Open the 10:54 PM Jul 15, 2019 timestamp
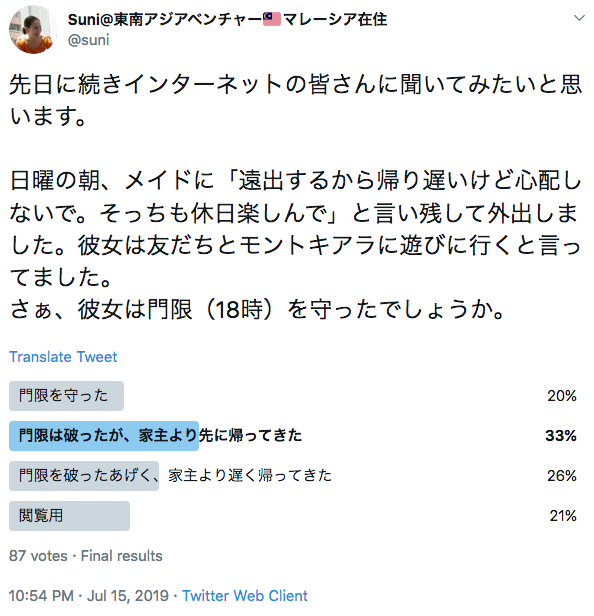594x616 pixels. (x=88, y=596)
